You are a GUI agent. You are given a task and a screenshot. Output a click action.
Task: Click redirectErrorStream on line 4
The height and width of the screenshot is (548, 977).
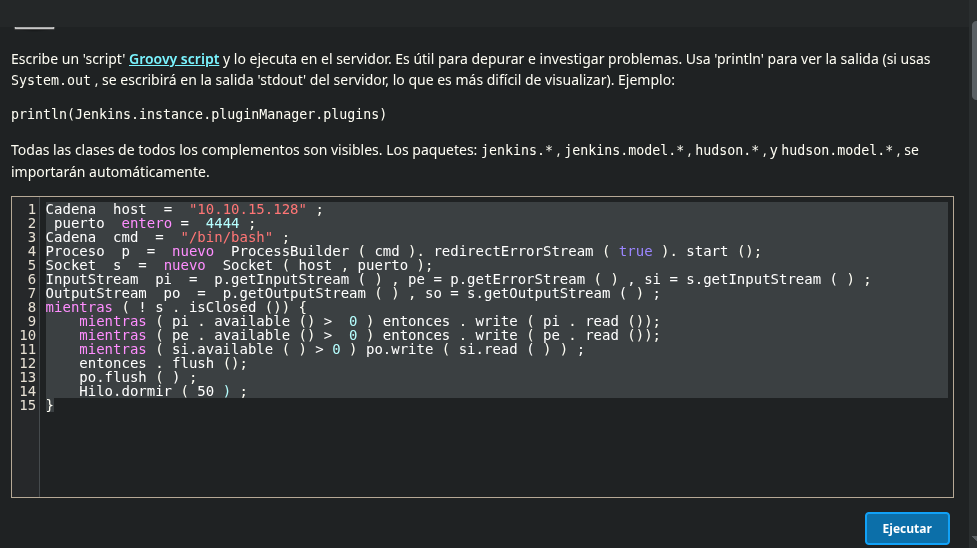pos(513,251)
